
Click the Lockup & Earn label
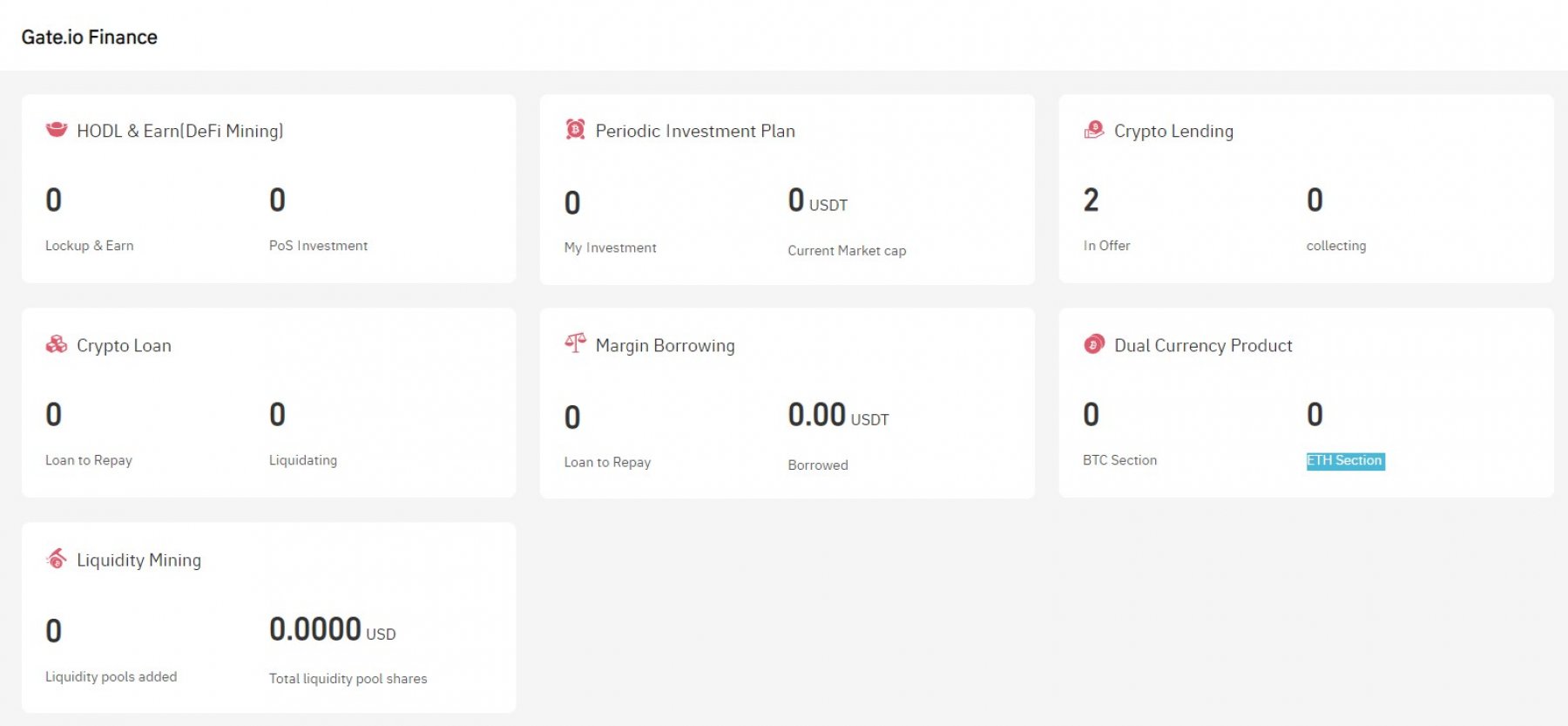[x=89, y=246]
